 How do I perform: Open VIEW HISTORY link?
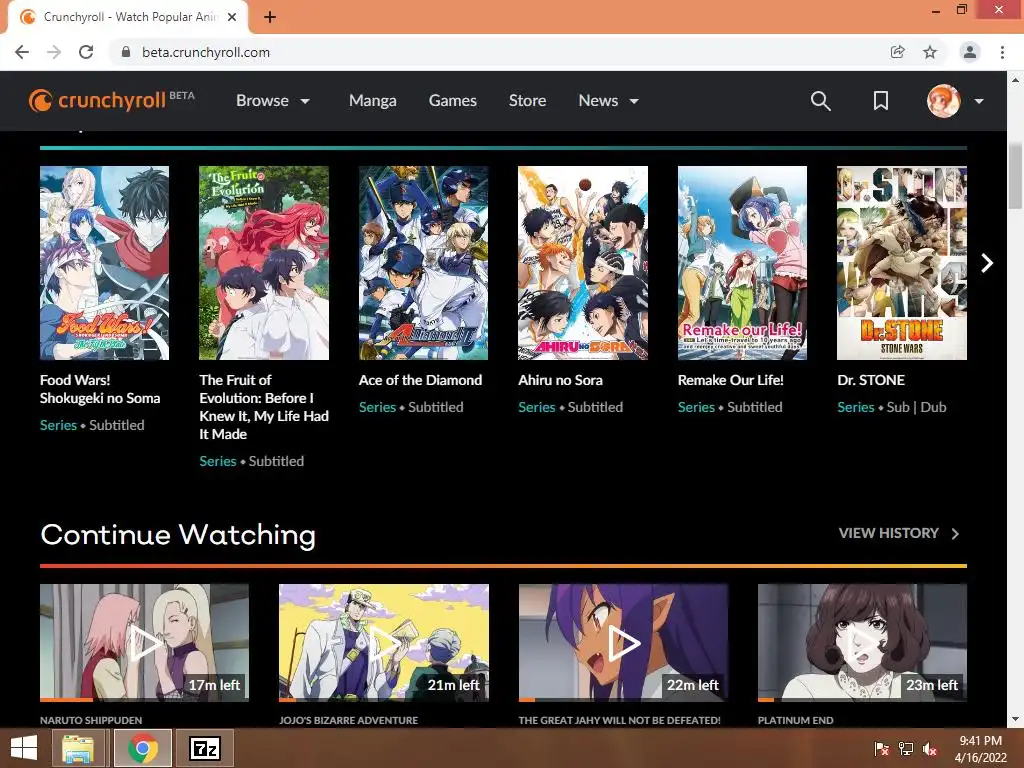pyautogui.click(x=899, y=533)
